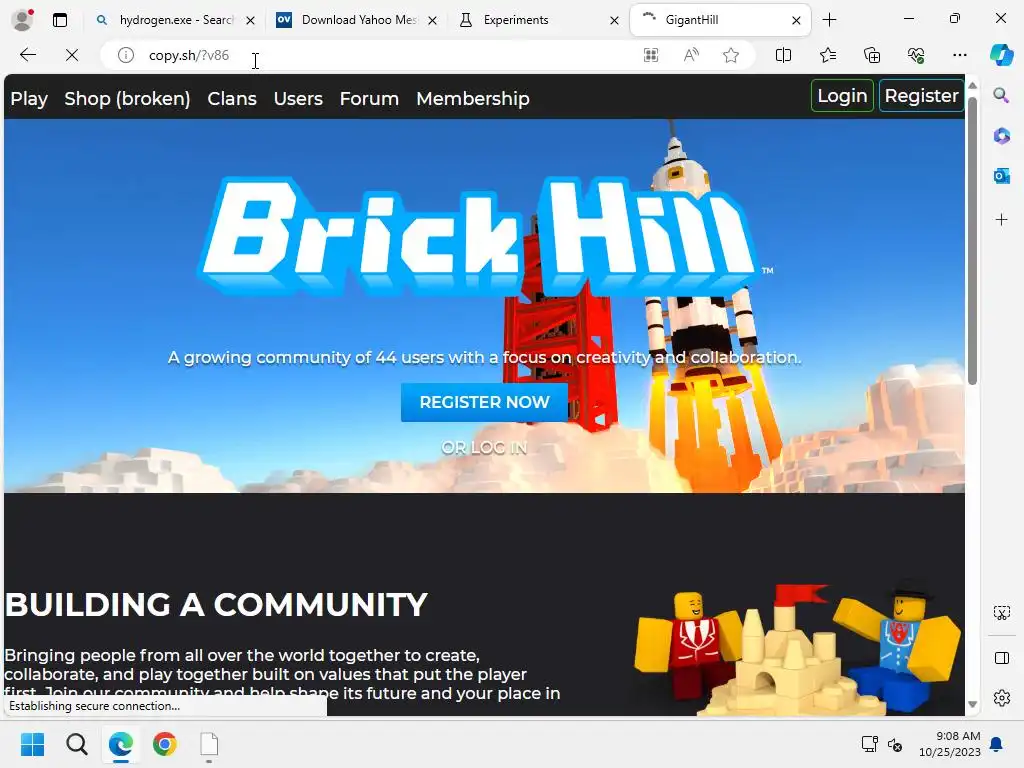
Task: Open Shop (broken) page
Action: click(127, 99)
